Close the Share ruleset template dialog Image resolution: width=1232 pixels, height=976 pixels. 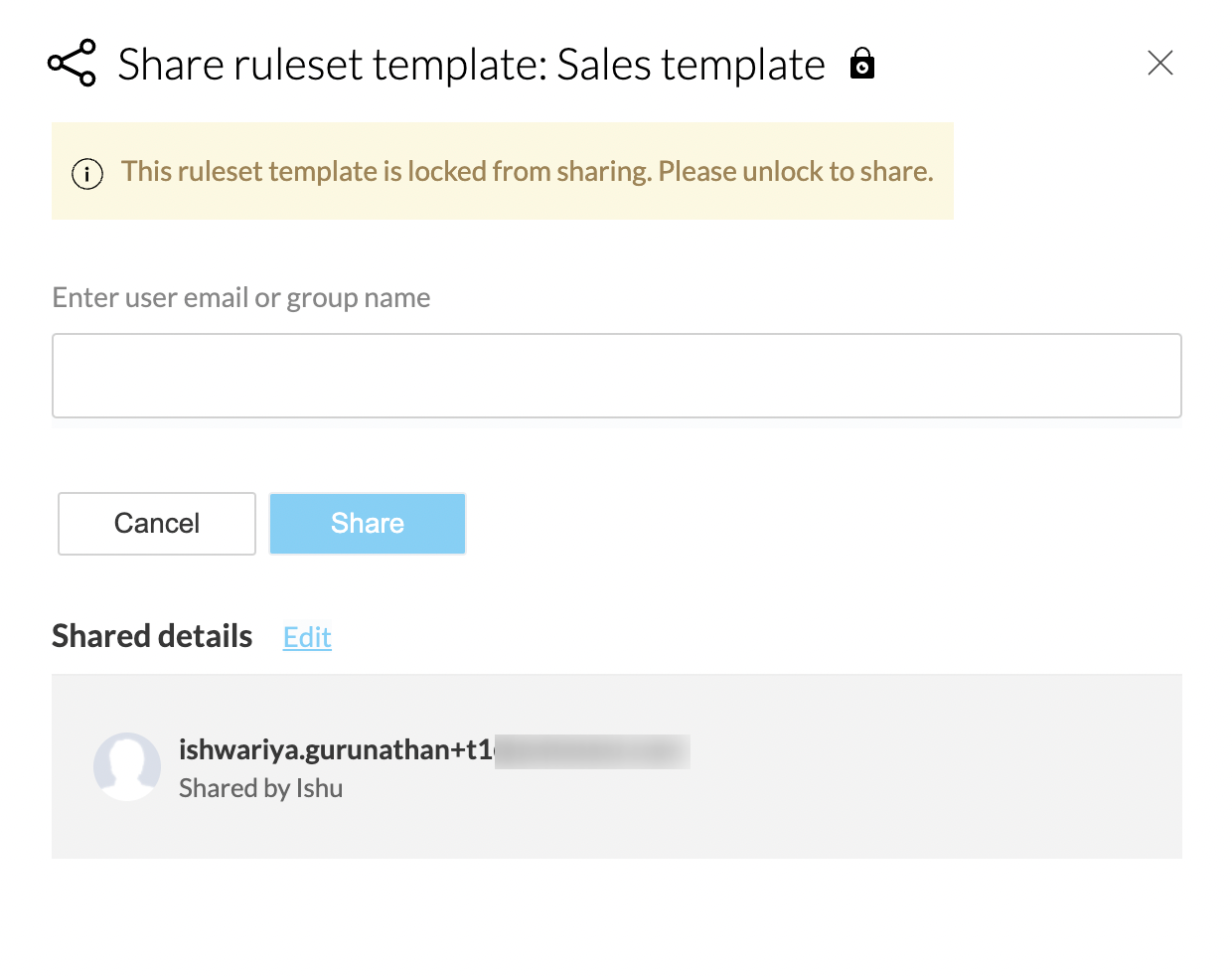pos(1159,64)
